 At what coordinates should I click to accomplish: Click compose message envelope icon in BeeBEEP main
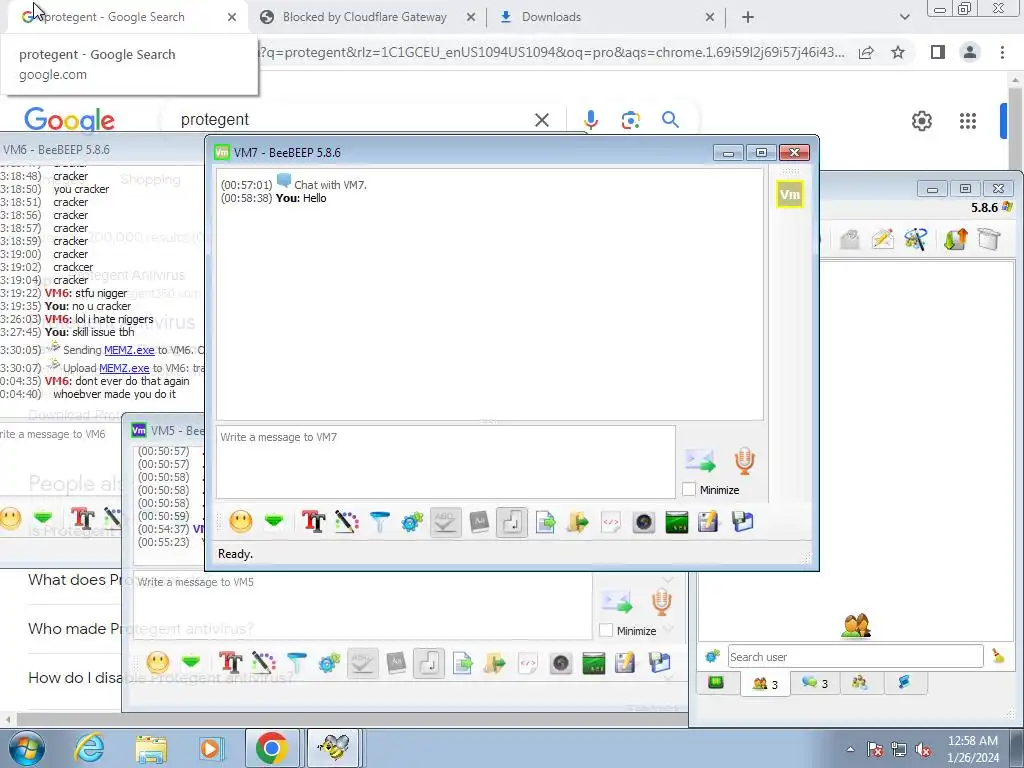(882, 239)
